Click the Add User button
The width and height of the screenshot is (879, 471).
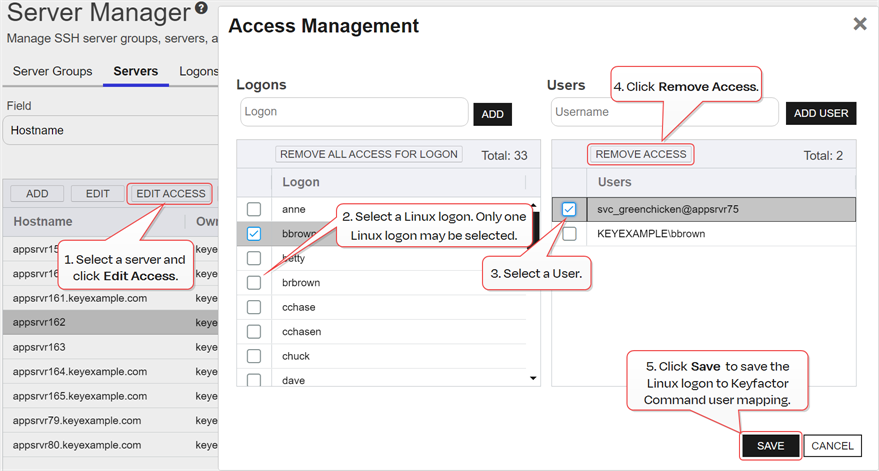(x=820, y=114)
